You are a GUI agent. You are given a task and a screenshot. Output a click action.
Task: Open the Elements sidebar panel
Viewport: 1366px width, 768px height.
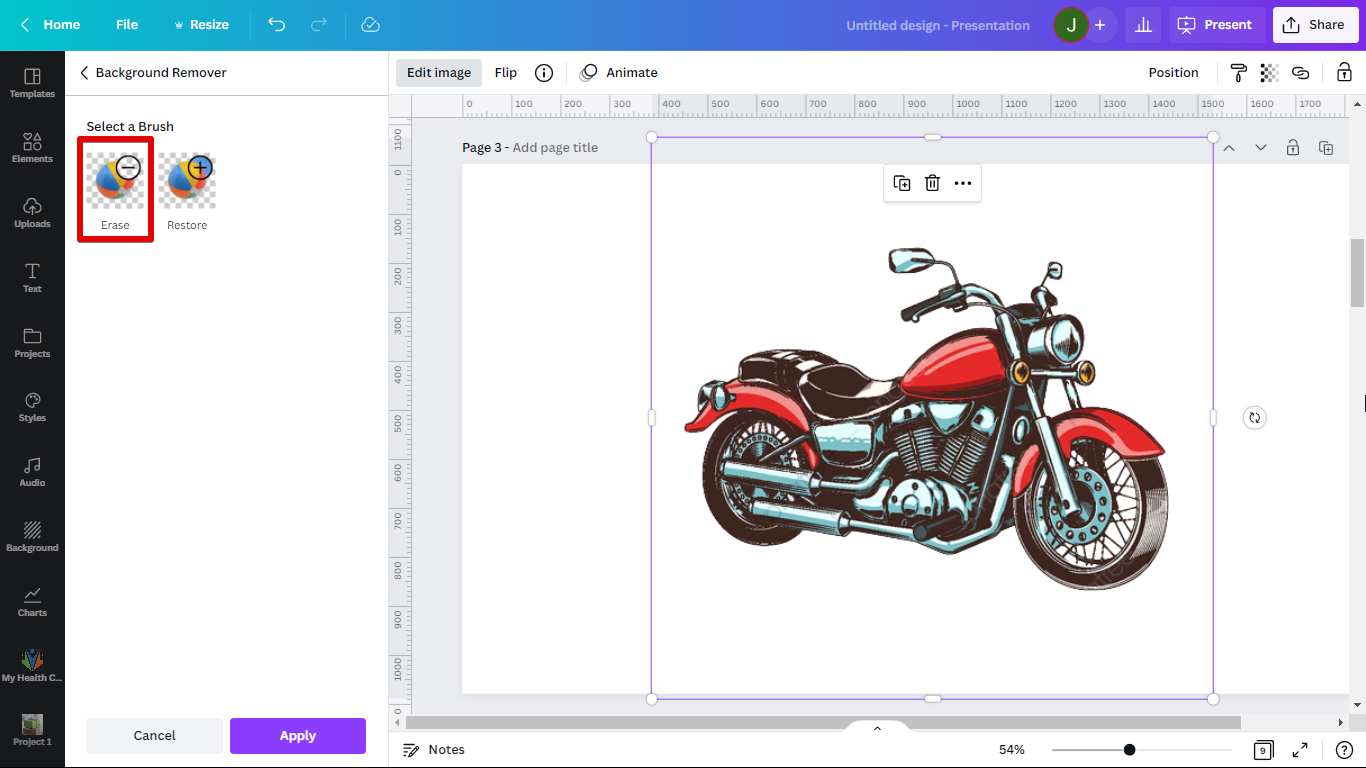pos(32,147)
